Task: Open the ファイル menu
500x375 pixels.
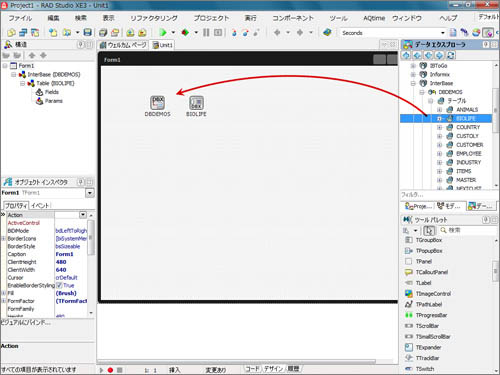Action: [x=20, y=18]
